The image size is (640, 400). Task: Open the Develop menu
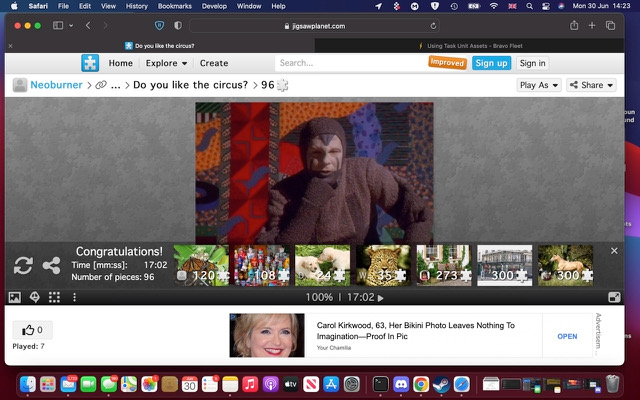[214, 6]
